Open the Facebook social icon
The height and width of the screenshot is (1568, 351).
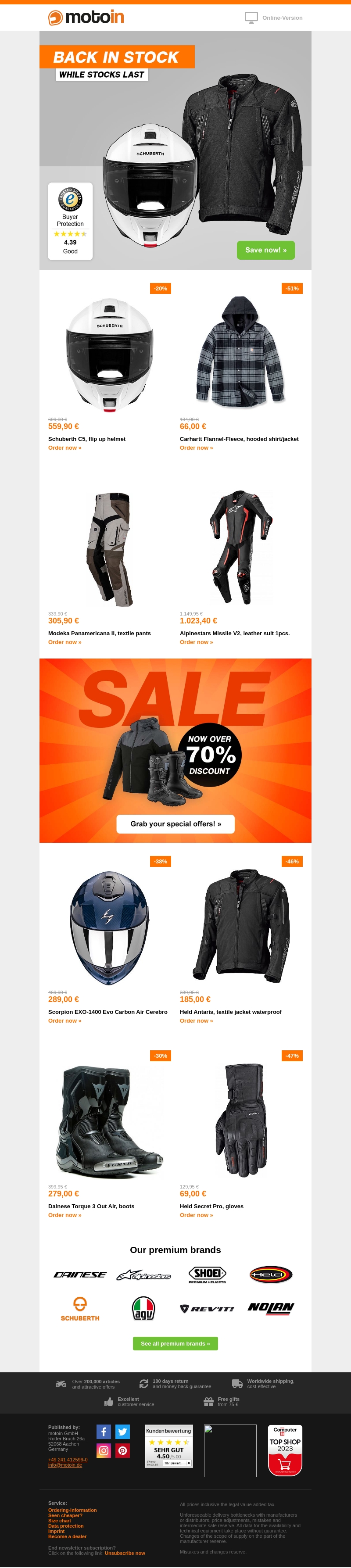coord(104,1432)
